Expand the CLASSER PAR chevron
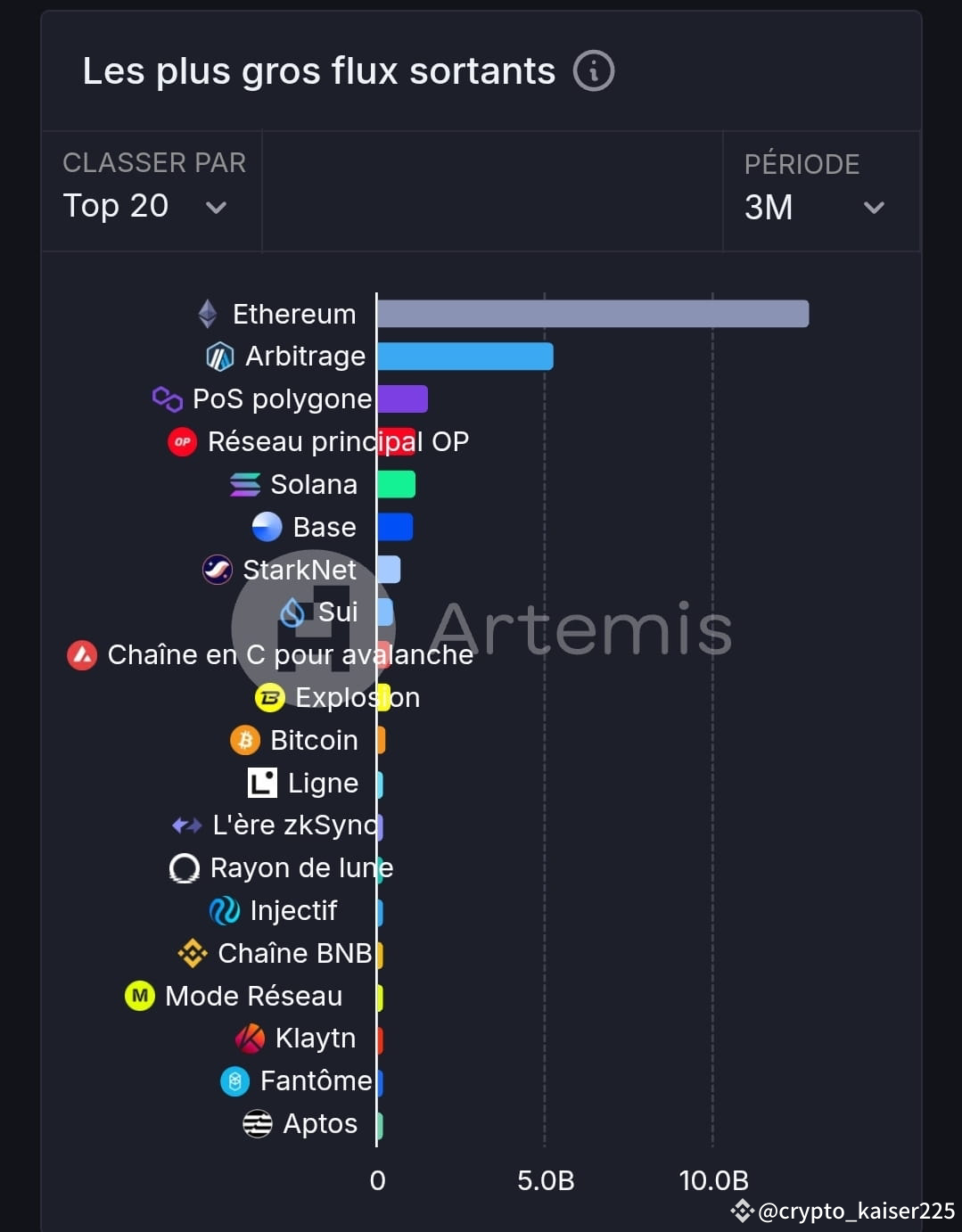The height and width of the screenshot is (1232, 962). [216, 208]
